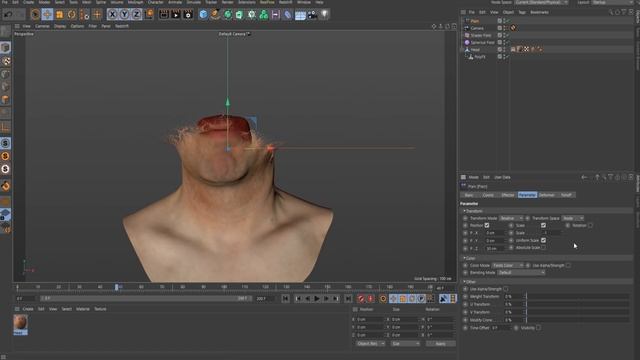640x360 pixels.
Task: Toggle the Uniform Scale checkbox
Action: pyautogui.click(x=543, y=240)
